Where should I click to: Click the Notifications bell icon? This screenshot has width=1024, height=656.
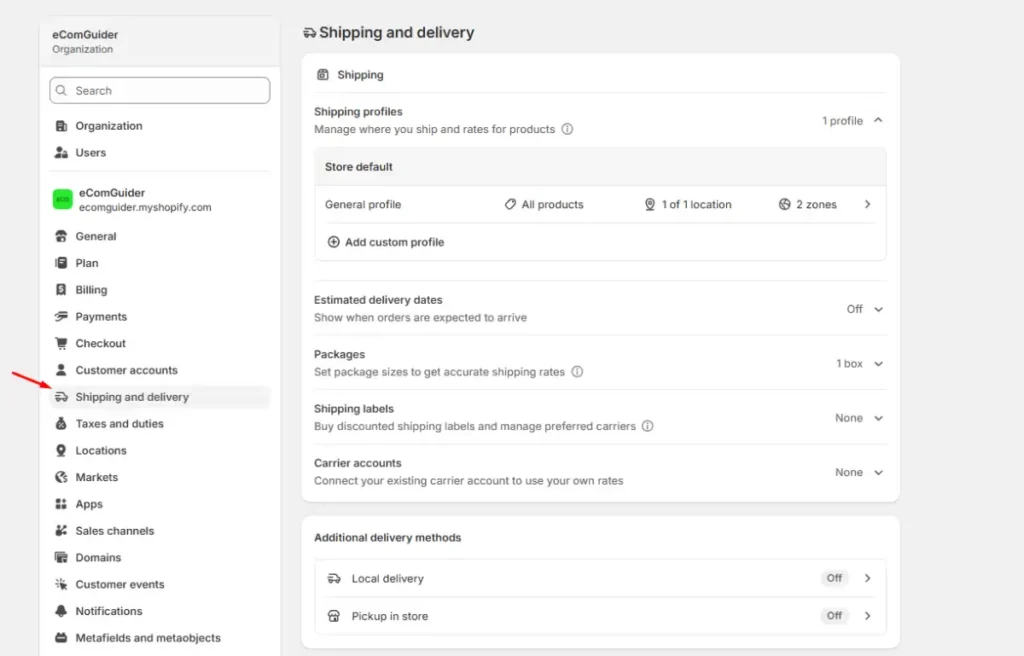[x=61, y=611]
